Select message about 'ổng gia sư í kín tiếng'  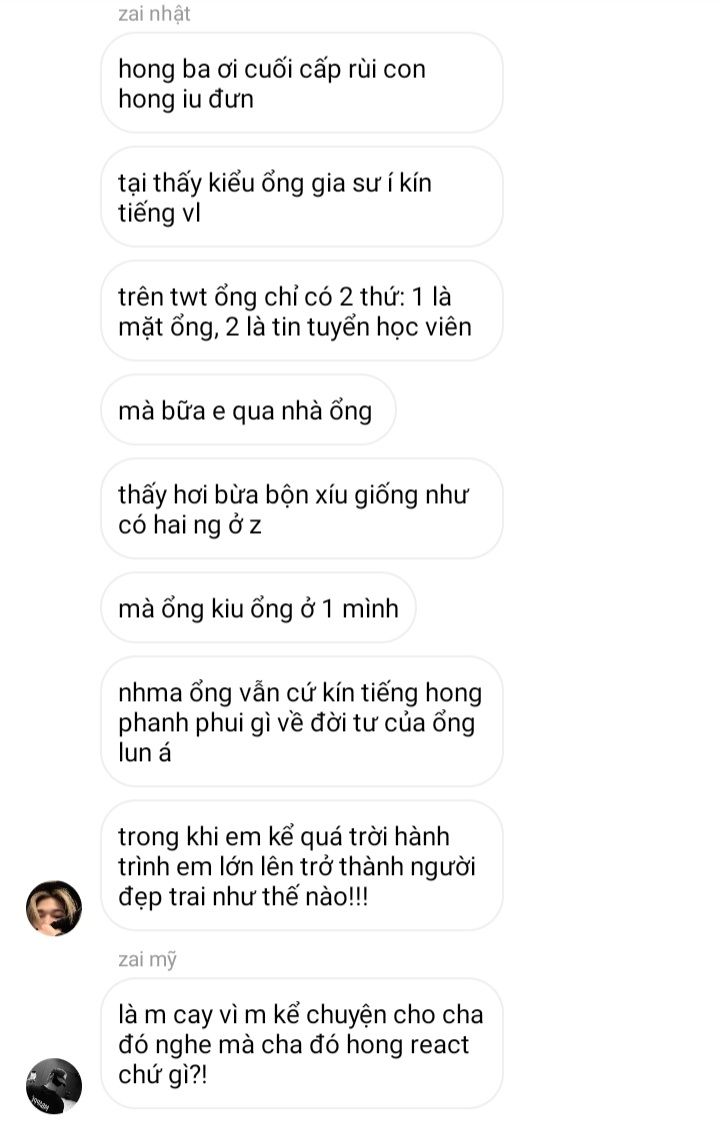click(x=302, y=197)
